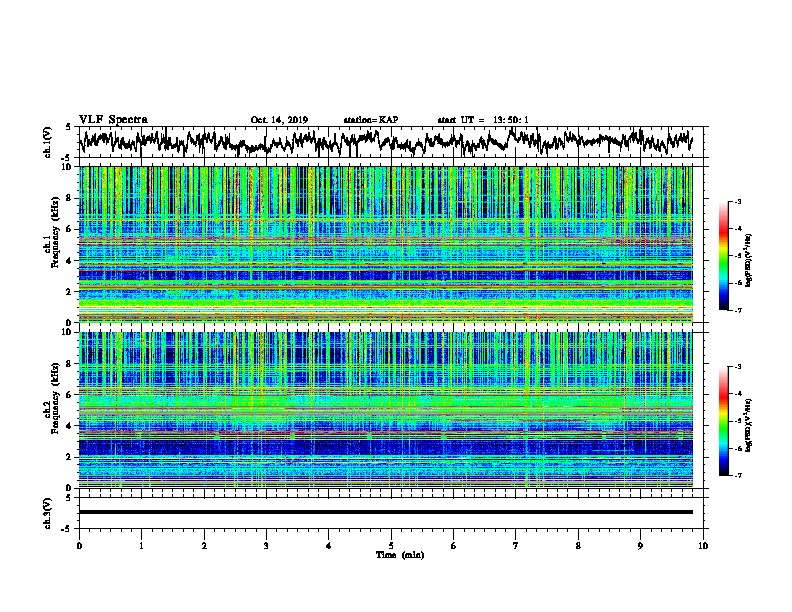Click the ch.1 color bar "log(PSD)" label
Viewport: 792px width, 612px height.
point(749,260)
